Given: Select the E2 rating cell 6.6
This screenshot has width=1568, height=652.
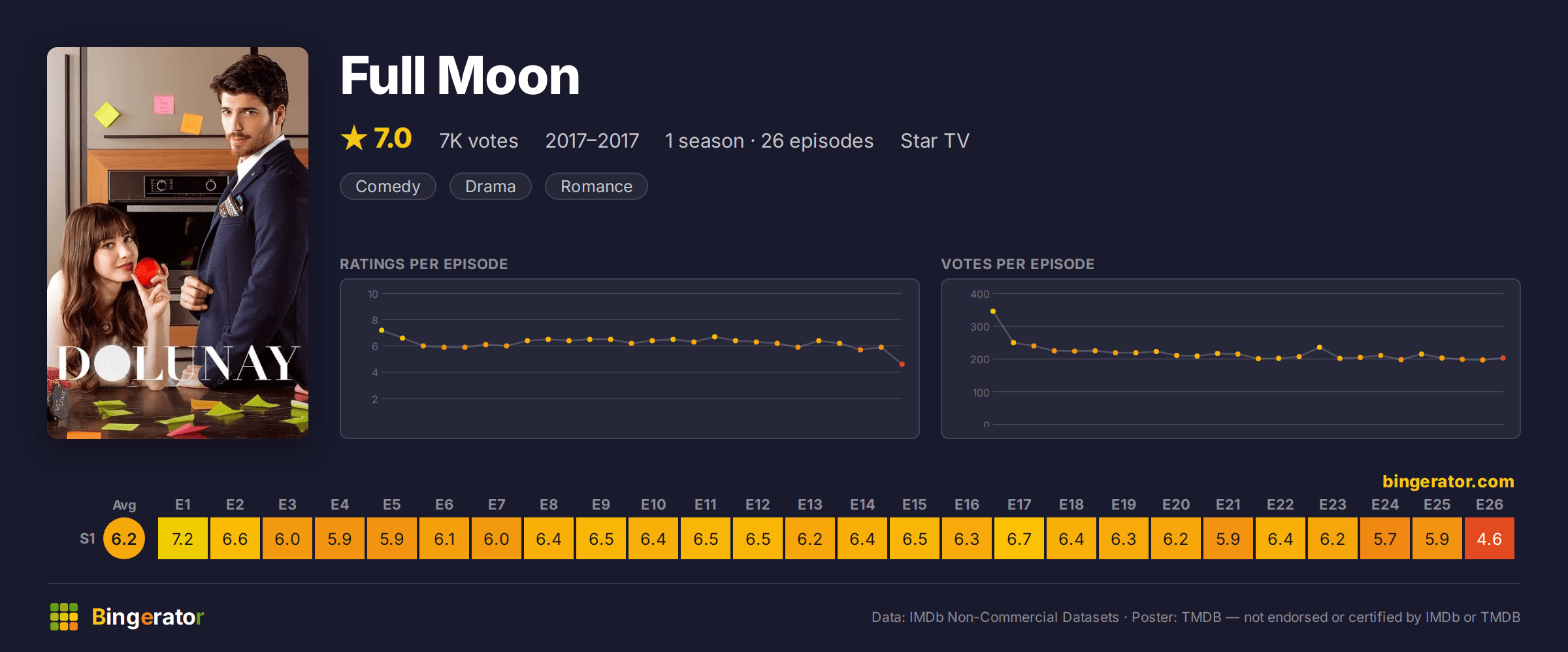Looking at the screenshot, I should [x=235, y=538].
